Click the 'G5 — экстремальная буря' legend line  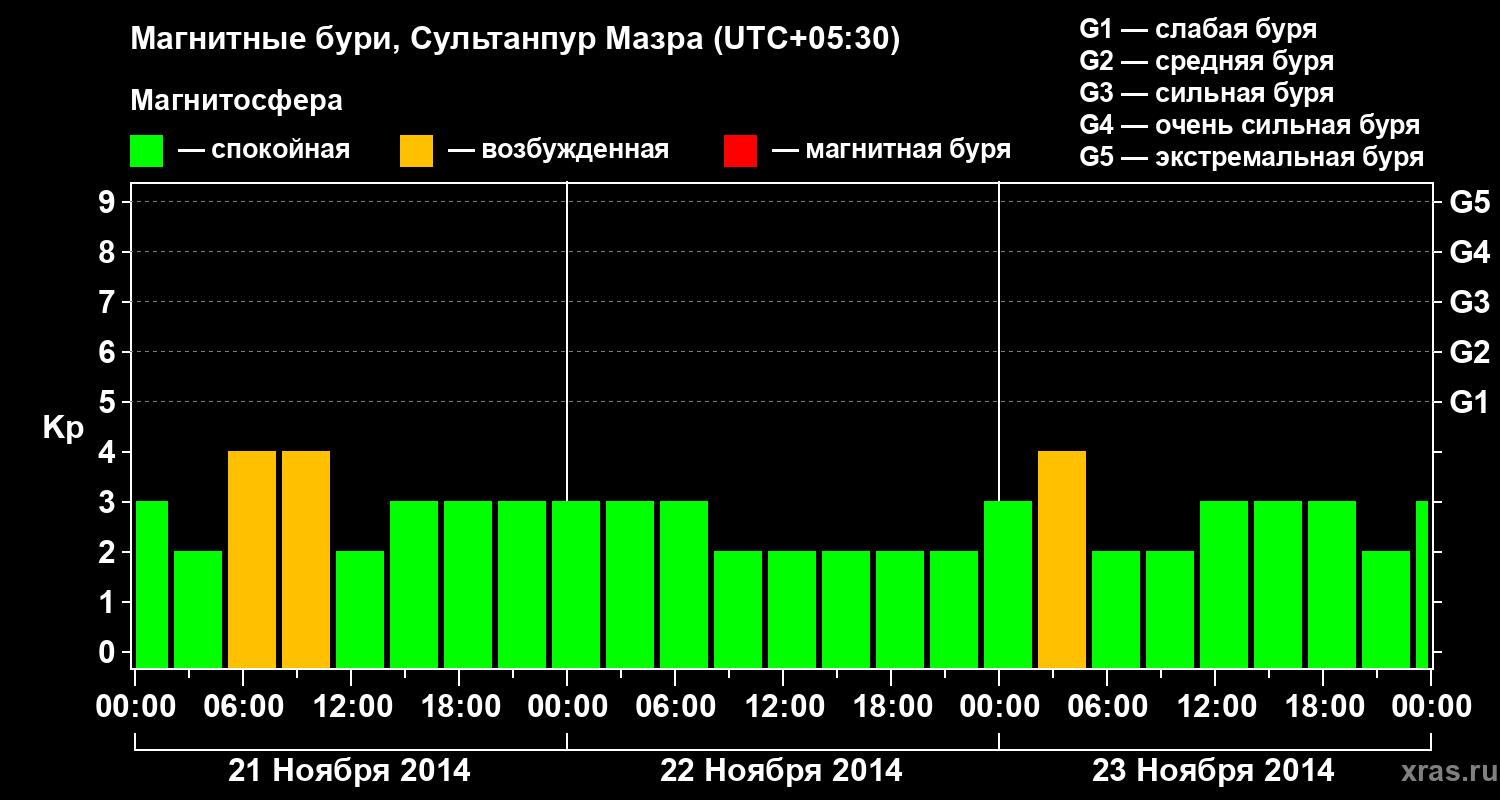tap(1252, 158)
